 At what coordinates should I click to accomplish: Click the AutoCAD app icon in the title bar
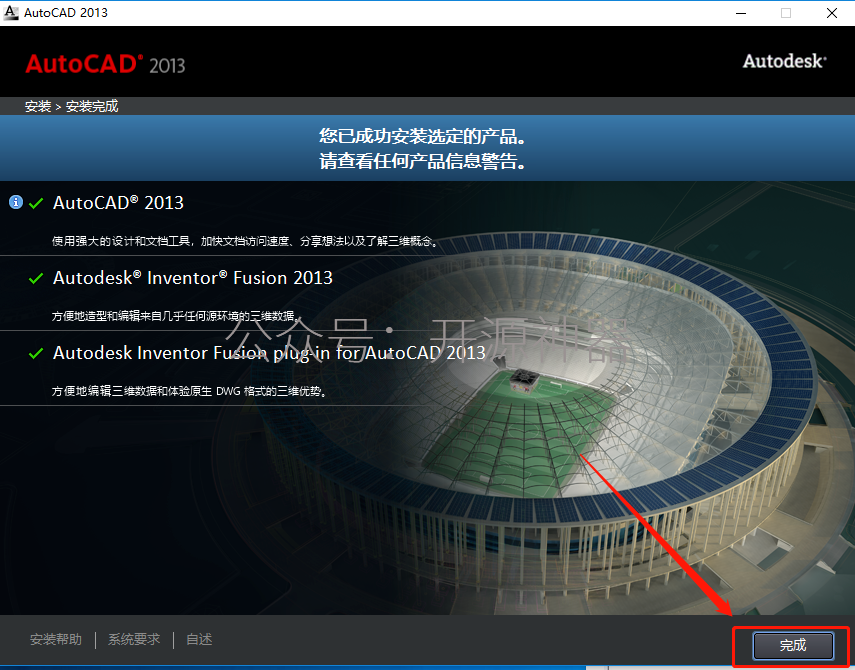(10, 12)
